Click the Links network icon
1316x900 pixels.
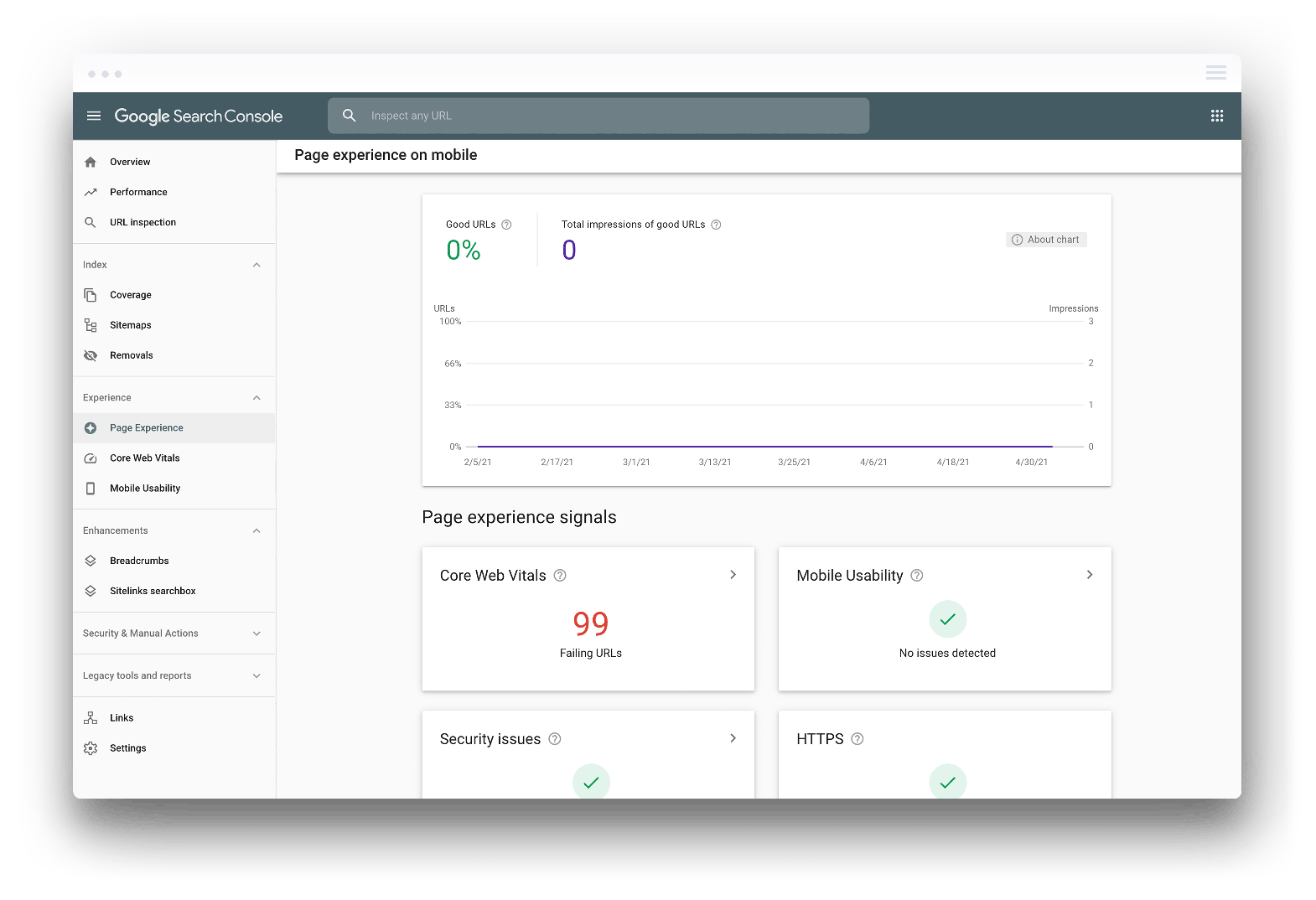[x=91, y=718]
